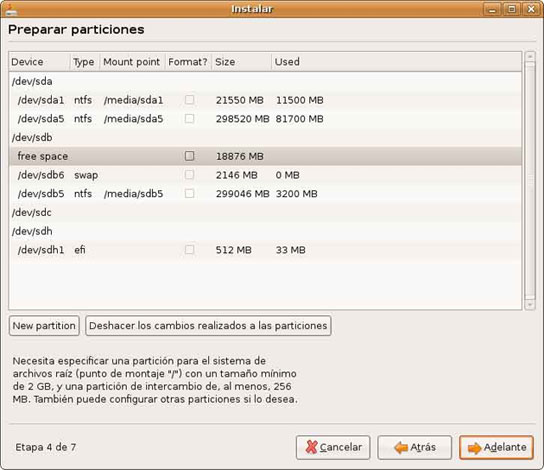Toggle the Format checkbox for /dev/sdb6 swap

pos(189,175)
